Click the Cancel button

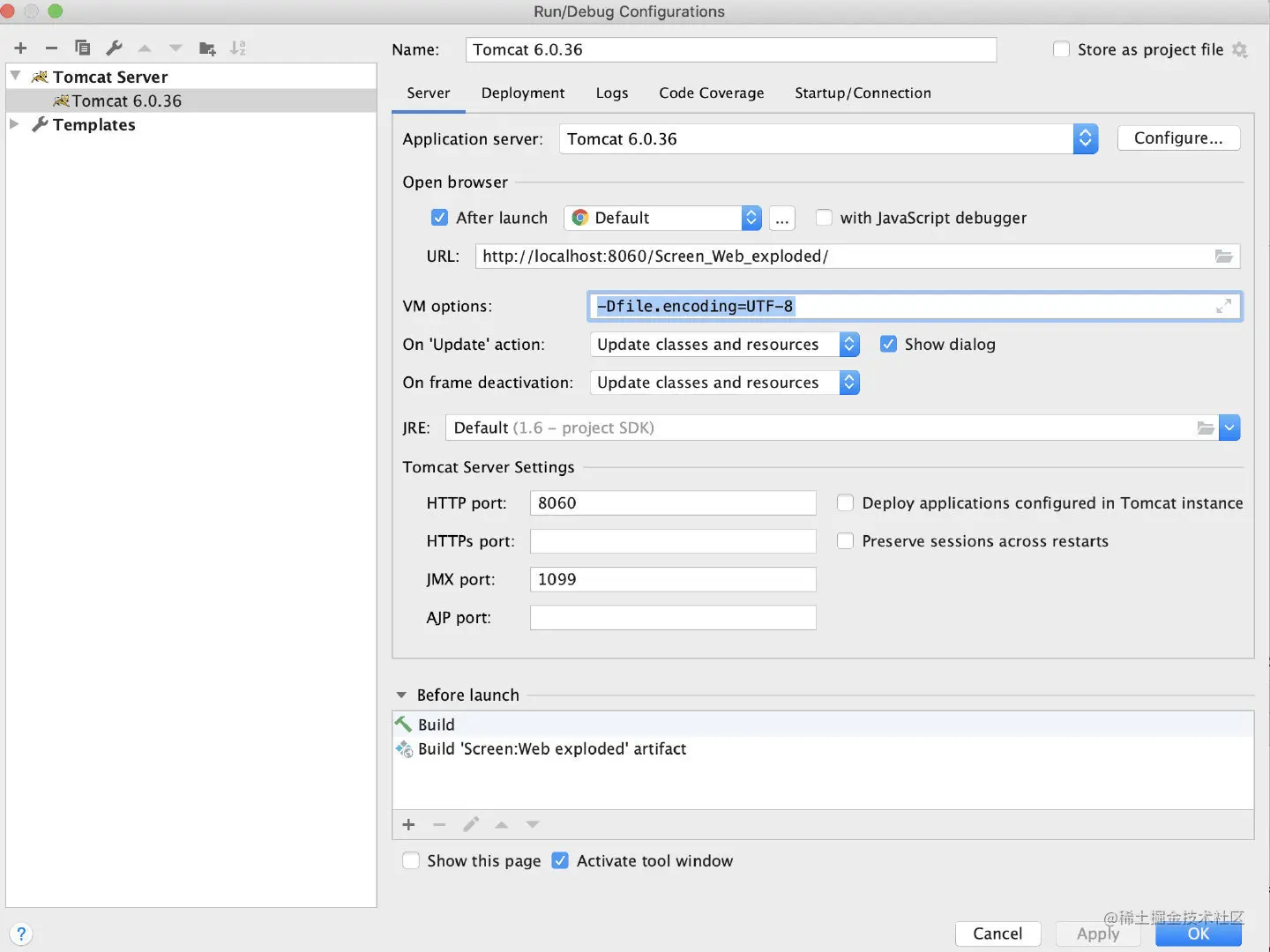997,934
